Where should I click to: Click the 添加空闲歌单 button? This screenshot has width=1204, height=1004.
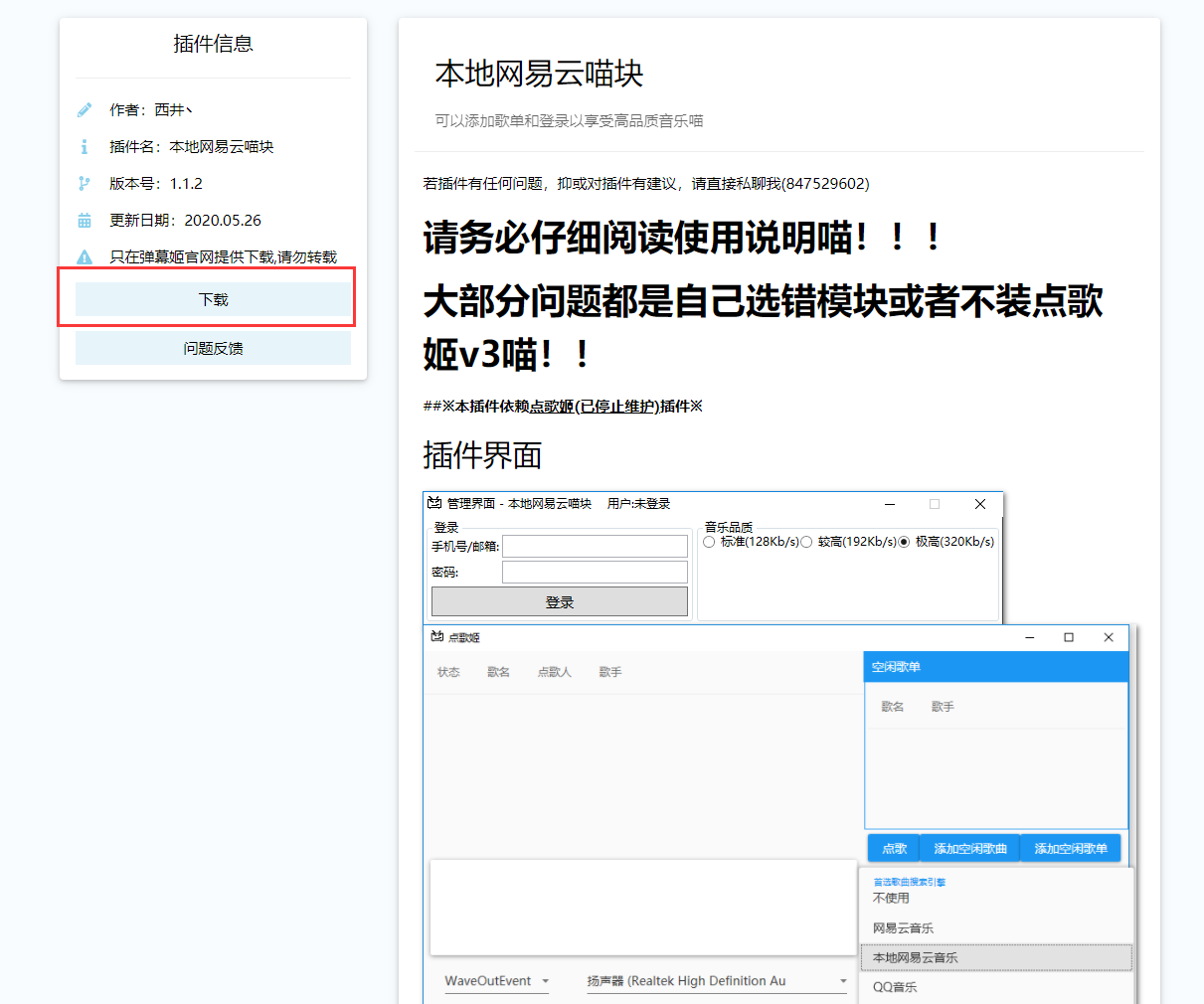(x=1071, y=848)
